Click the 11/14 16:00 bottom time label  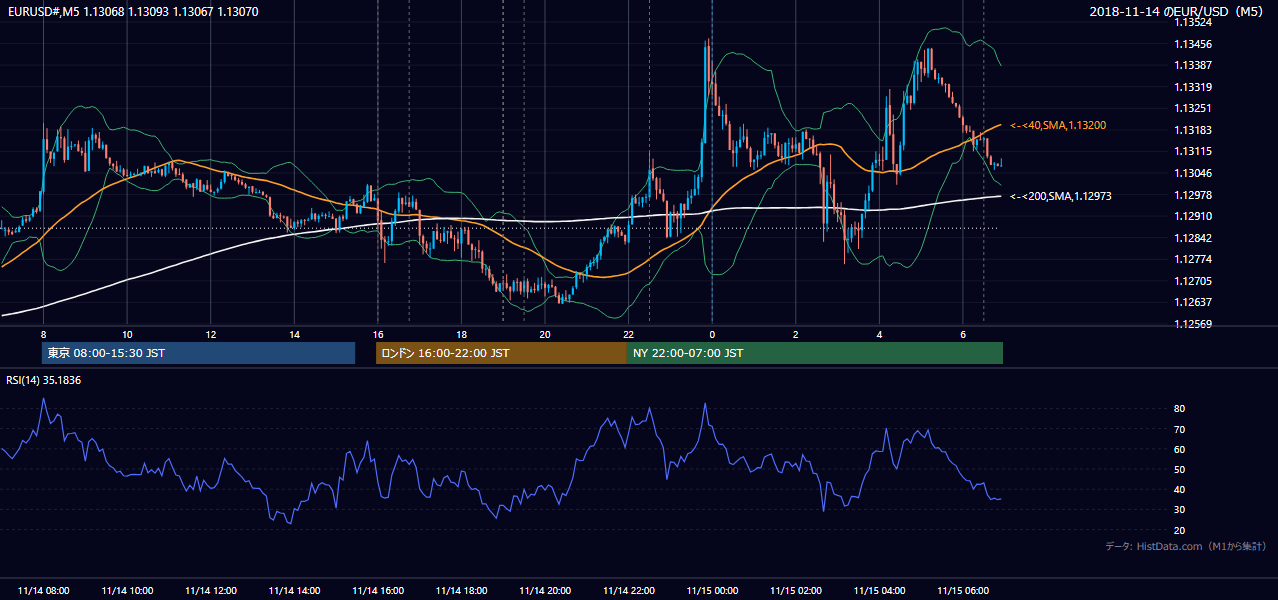pyautogui.click(x=378, y=591)
